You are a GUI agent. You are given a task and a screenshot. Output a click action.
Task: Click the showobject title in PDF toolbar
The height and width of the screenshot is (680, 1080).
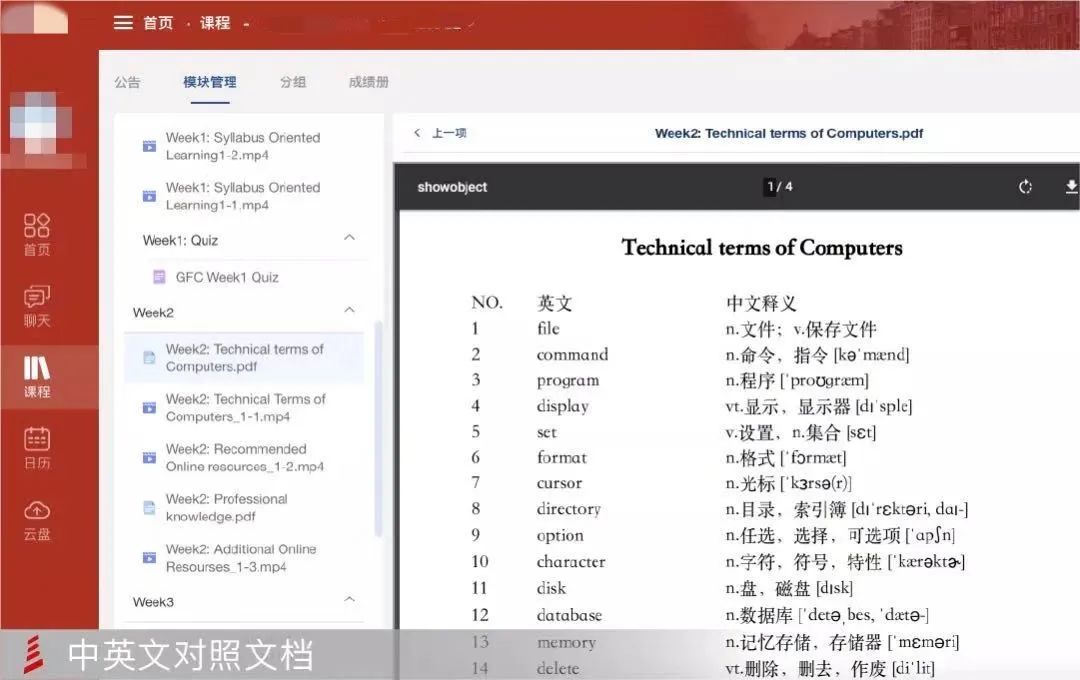(x=452, y=187)
